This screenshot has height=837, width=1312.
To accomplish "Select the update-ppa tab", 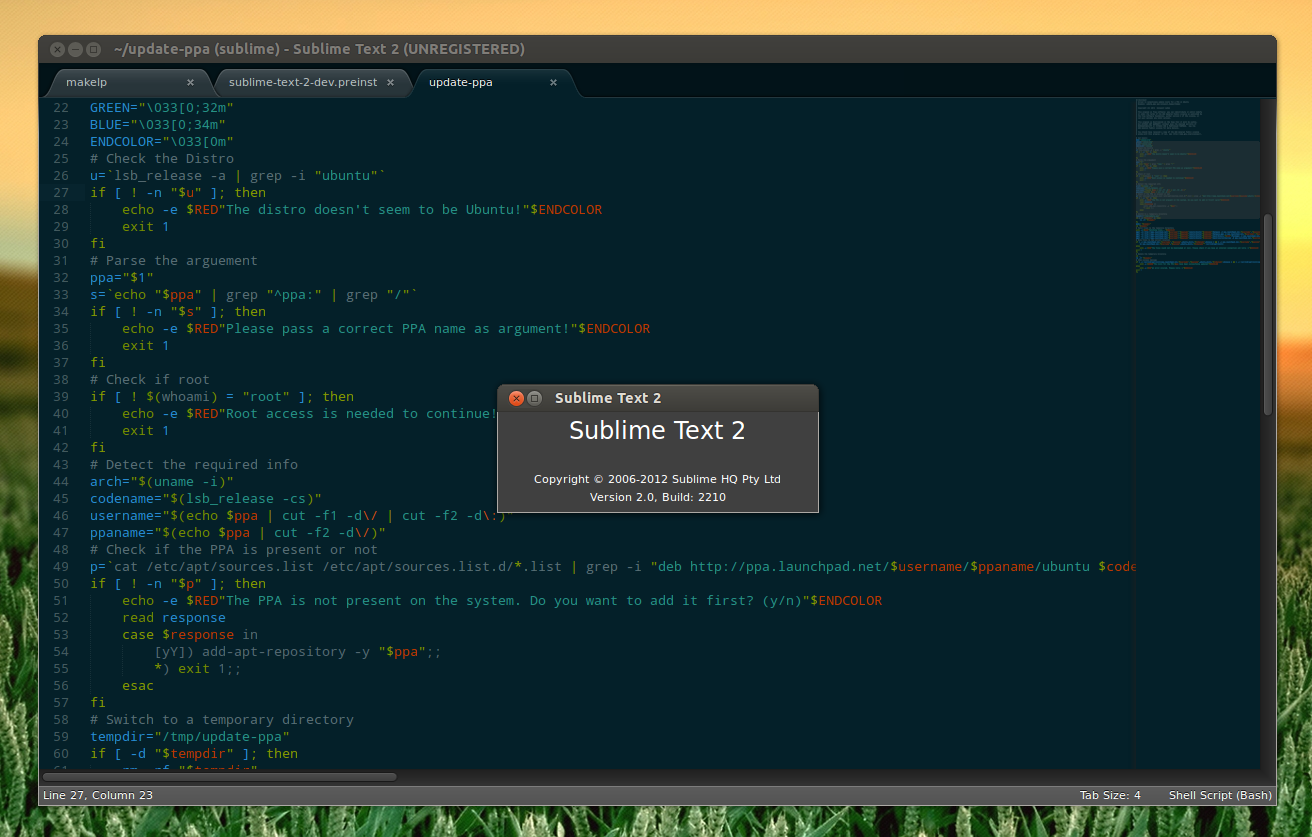I will point(461,83).
